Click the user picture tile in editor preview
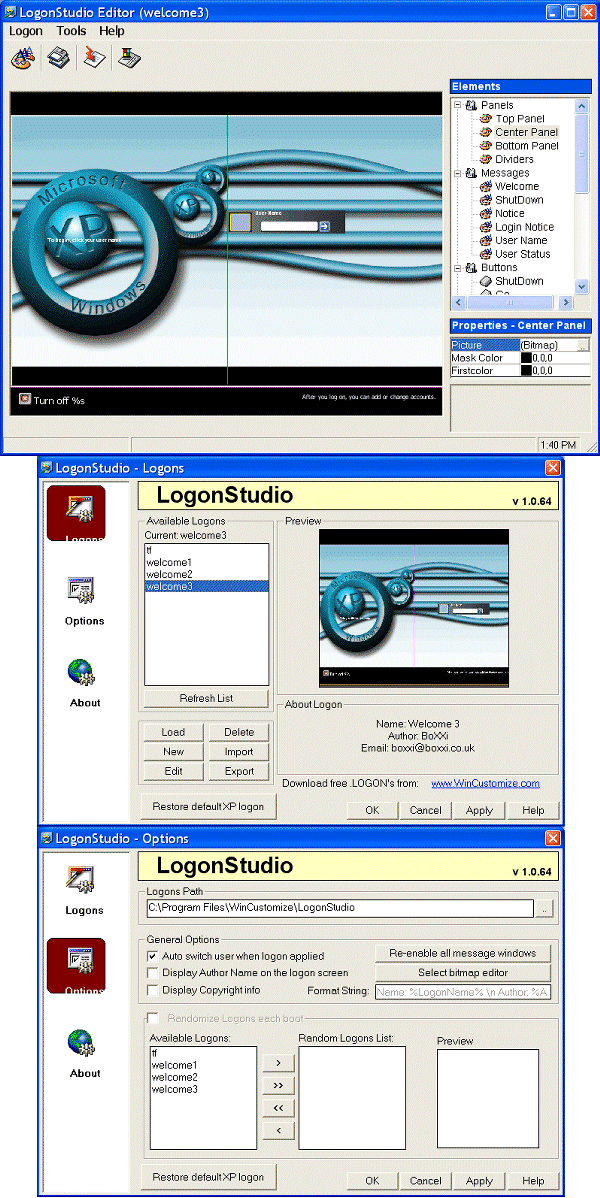 [x=240, y=222]
